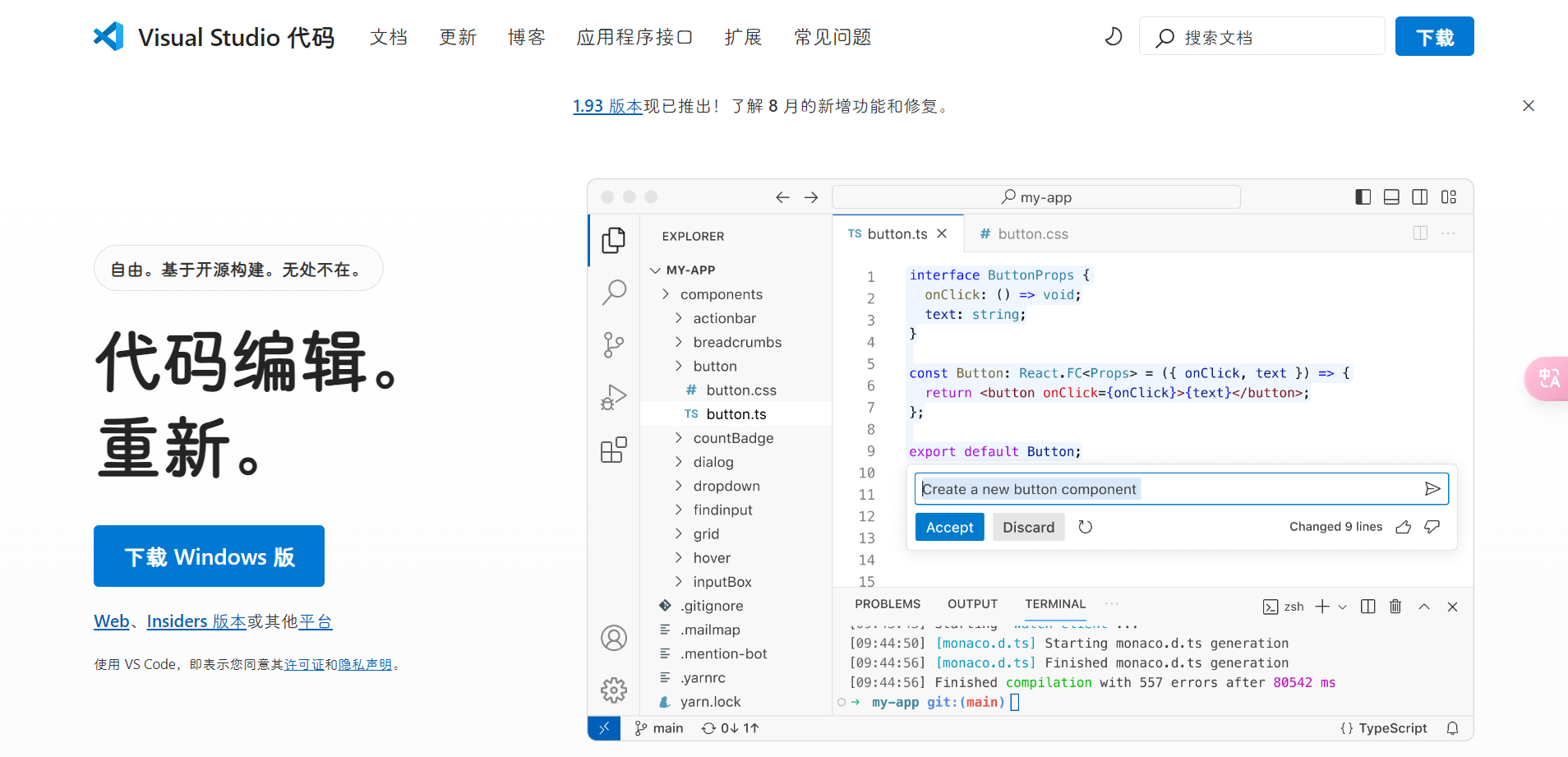The width and height of the screenshot is (1568, 757).
Task: Click the 搜索文档 search field
Action: 1262,37
